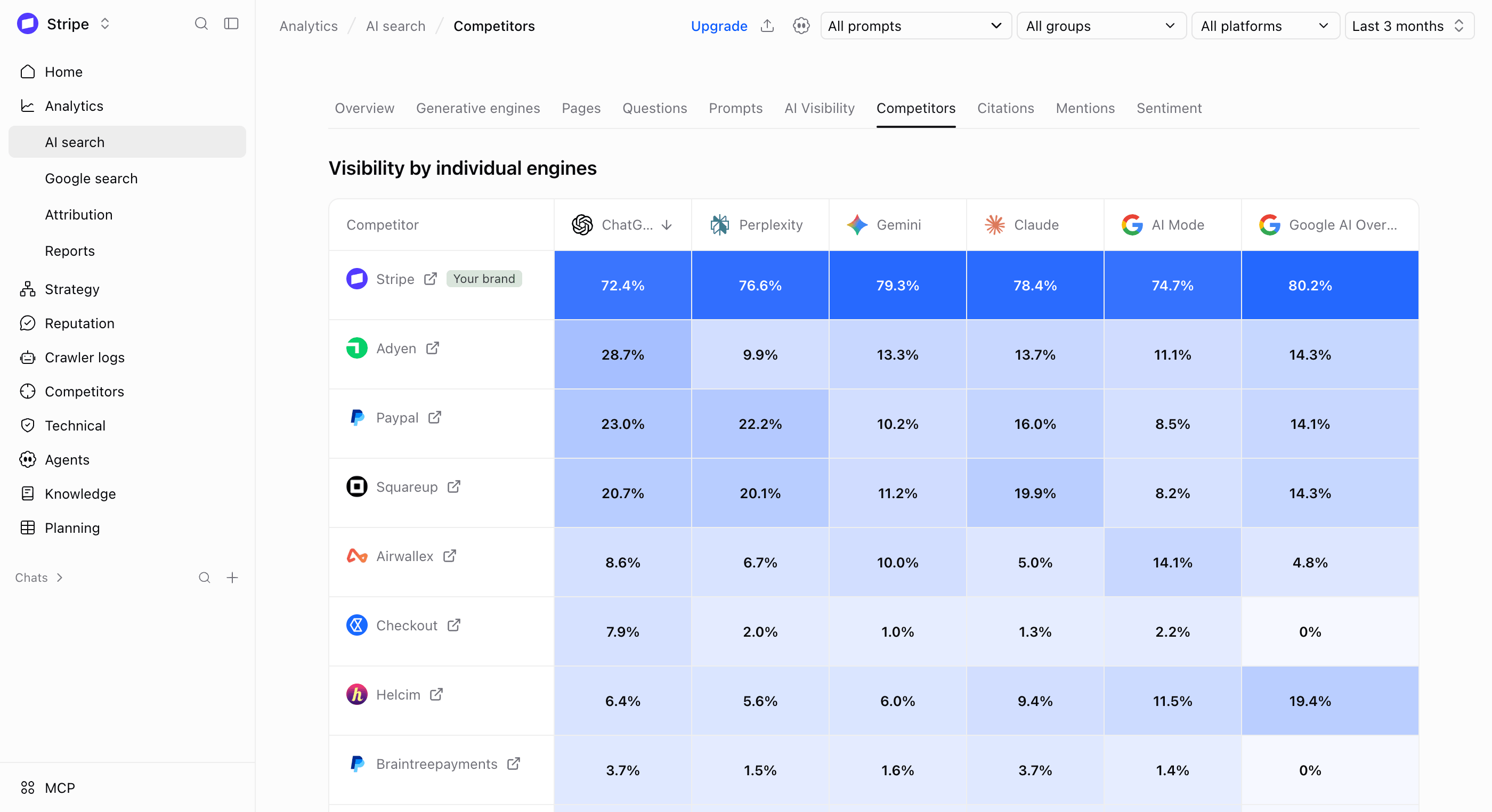Screen dimensions: 1492x812
Task: Search chats using the magnifier icon
Action: [205, 578]
